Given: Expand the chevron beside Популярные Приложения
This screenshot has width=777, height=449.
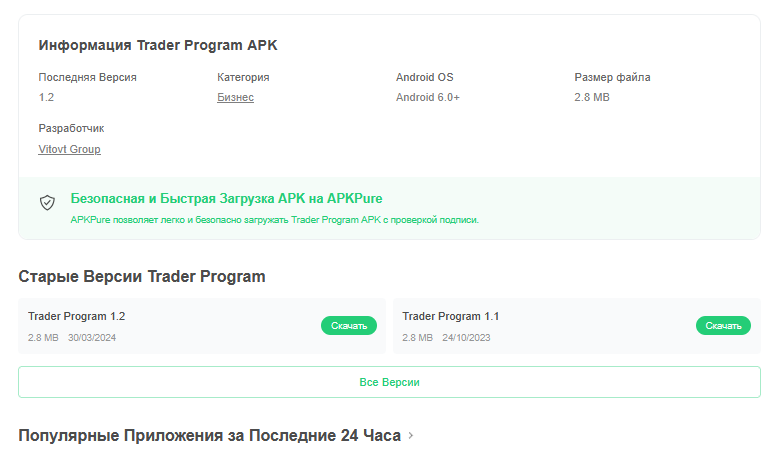Looking at the screenshot, I should 411,436.
